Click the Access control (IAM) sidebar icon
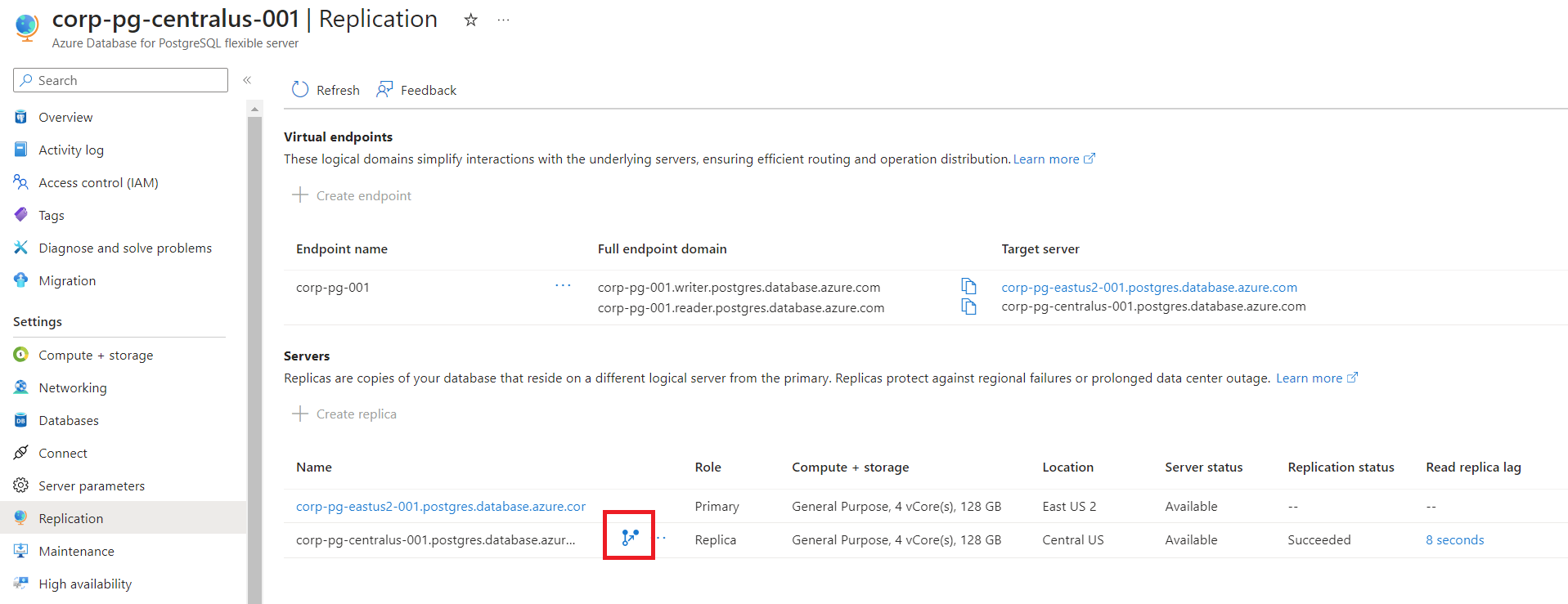 pos(21,182)
